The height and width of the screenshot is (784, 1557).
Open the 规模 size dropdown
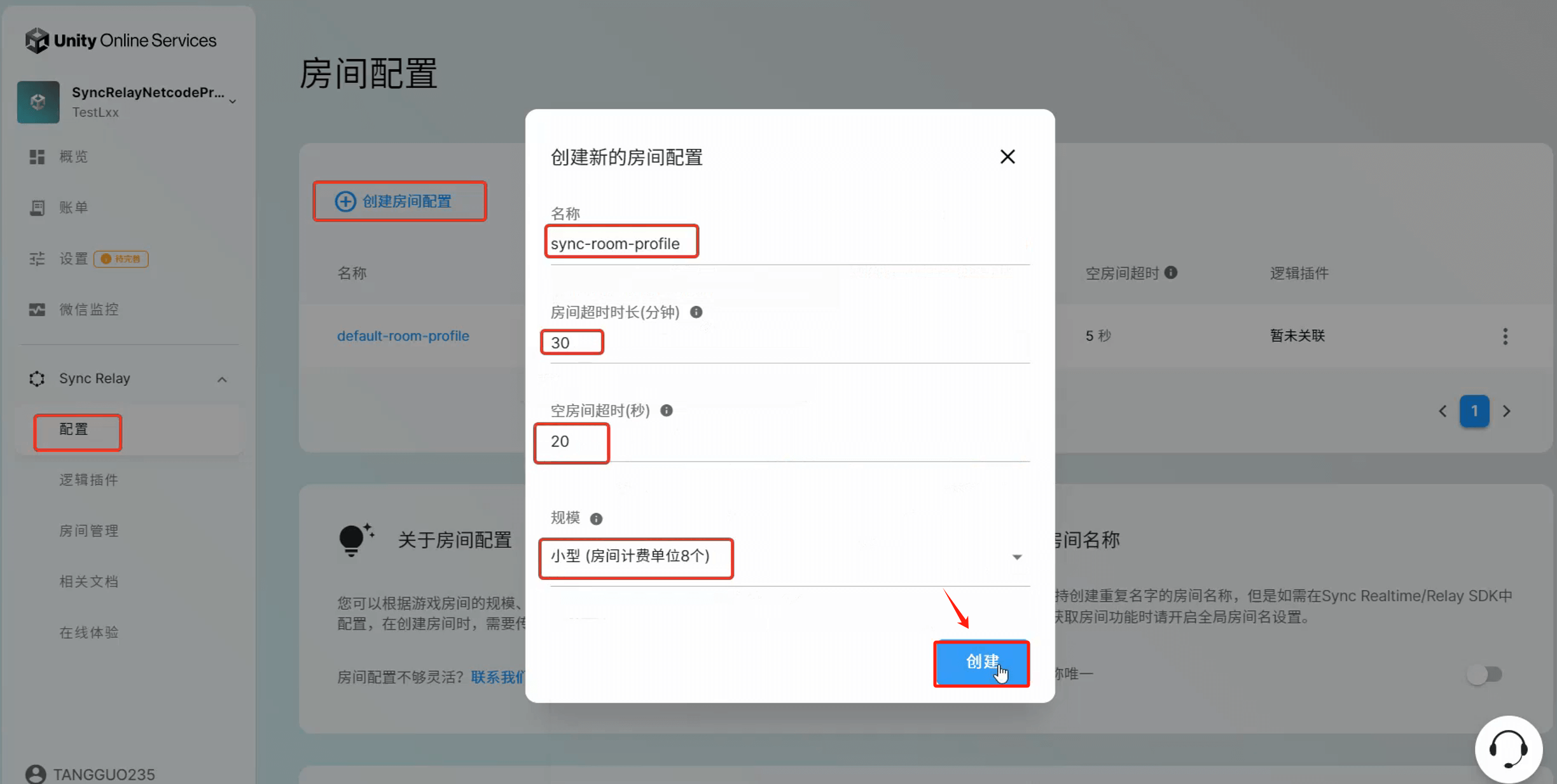pos(1016,557)
